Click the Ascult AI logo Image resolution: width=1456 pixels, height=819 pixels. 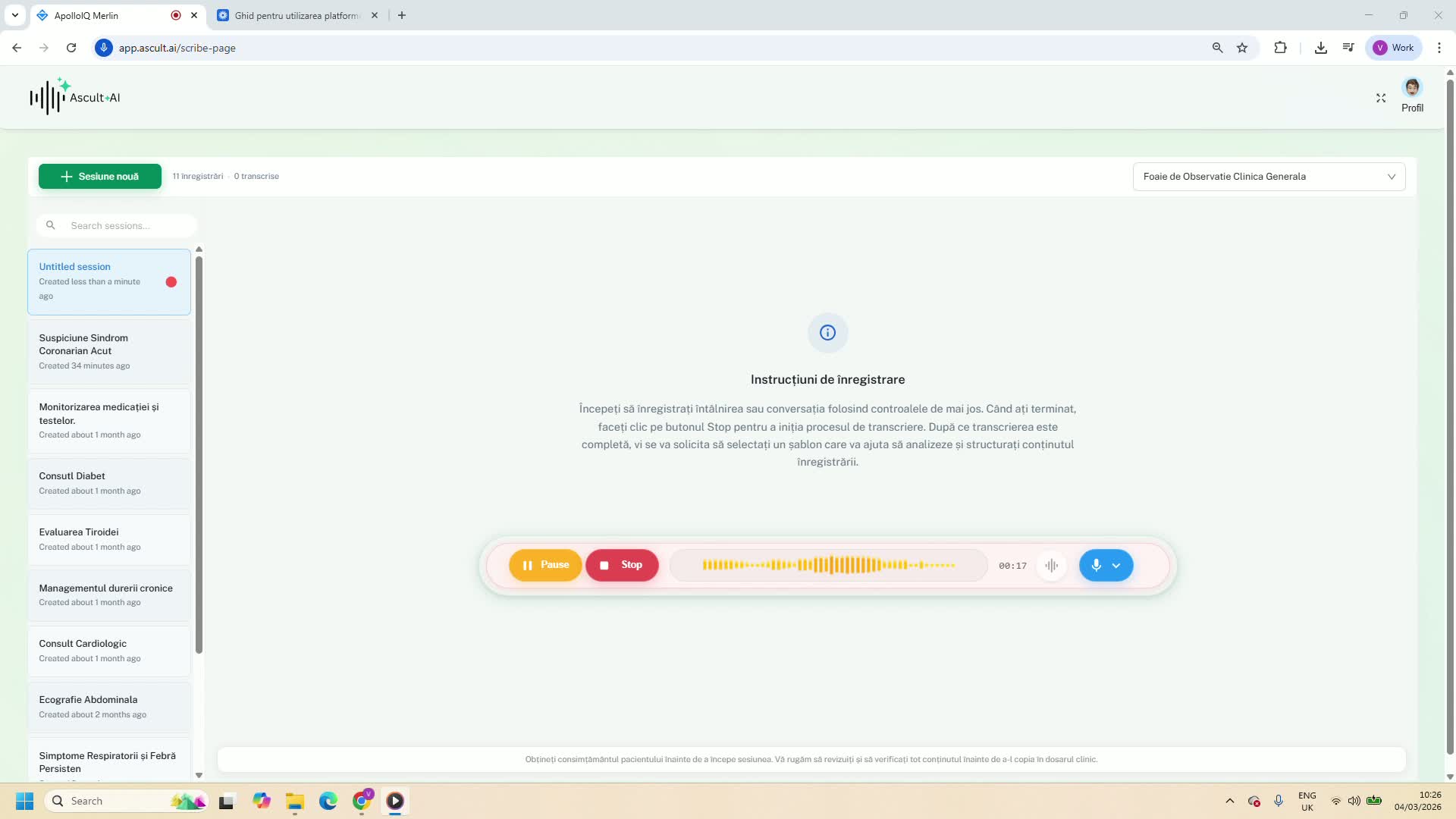click(x=75, y=97)
